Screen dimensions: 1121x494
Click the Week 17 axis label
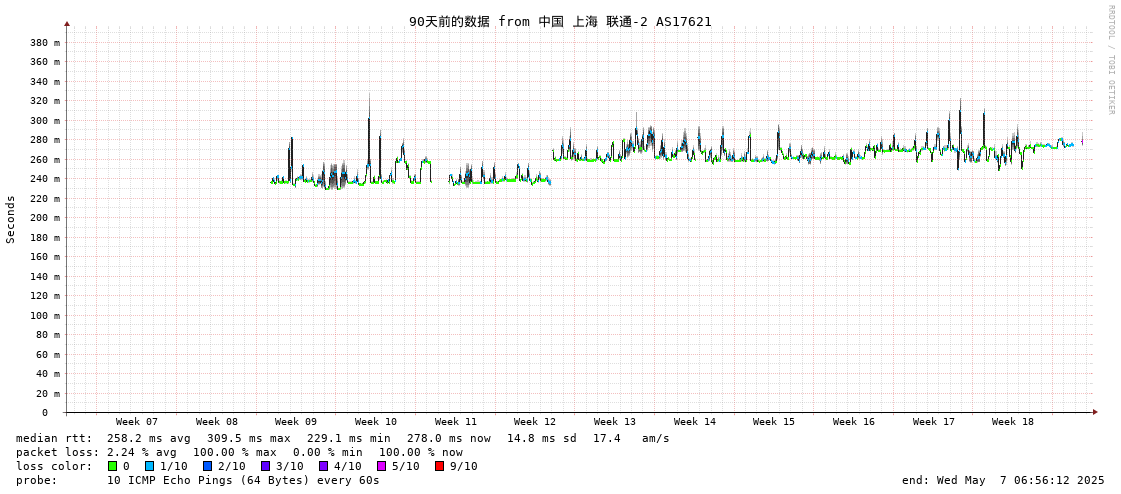(x=934, y=422)
